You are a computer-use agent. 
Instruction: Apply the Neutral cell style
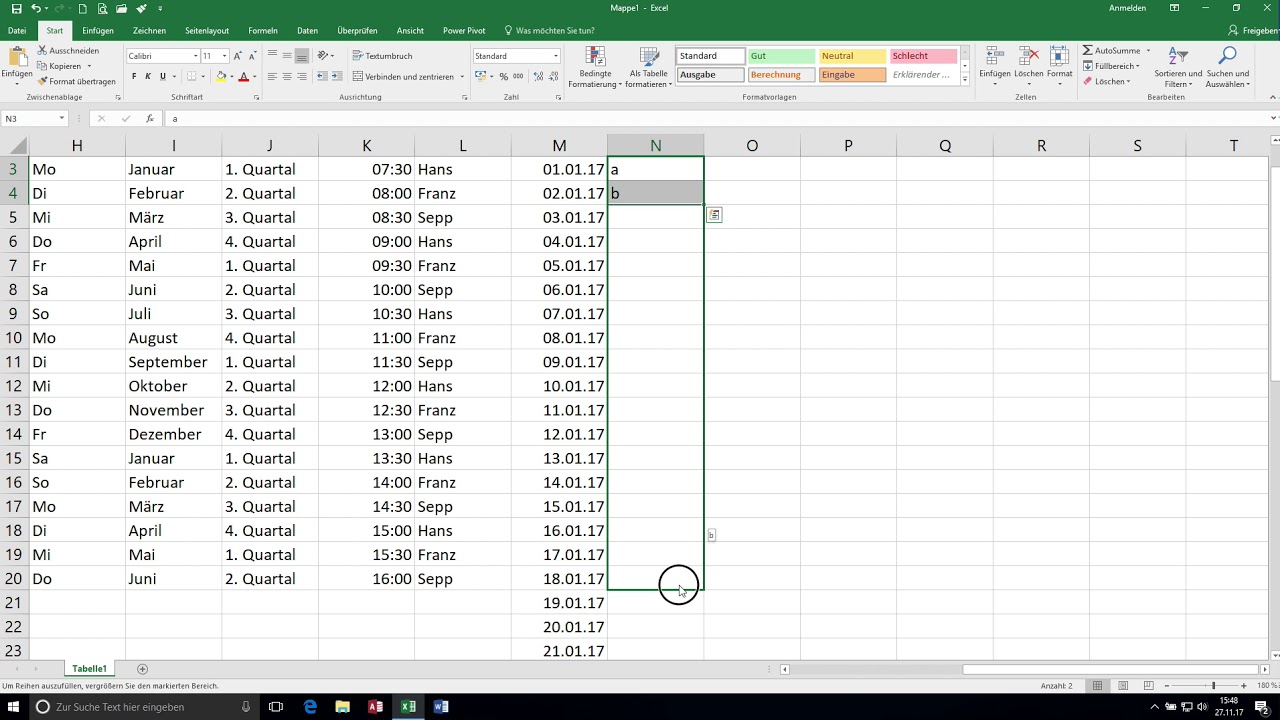tap(851, 56)
